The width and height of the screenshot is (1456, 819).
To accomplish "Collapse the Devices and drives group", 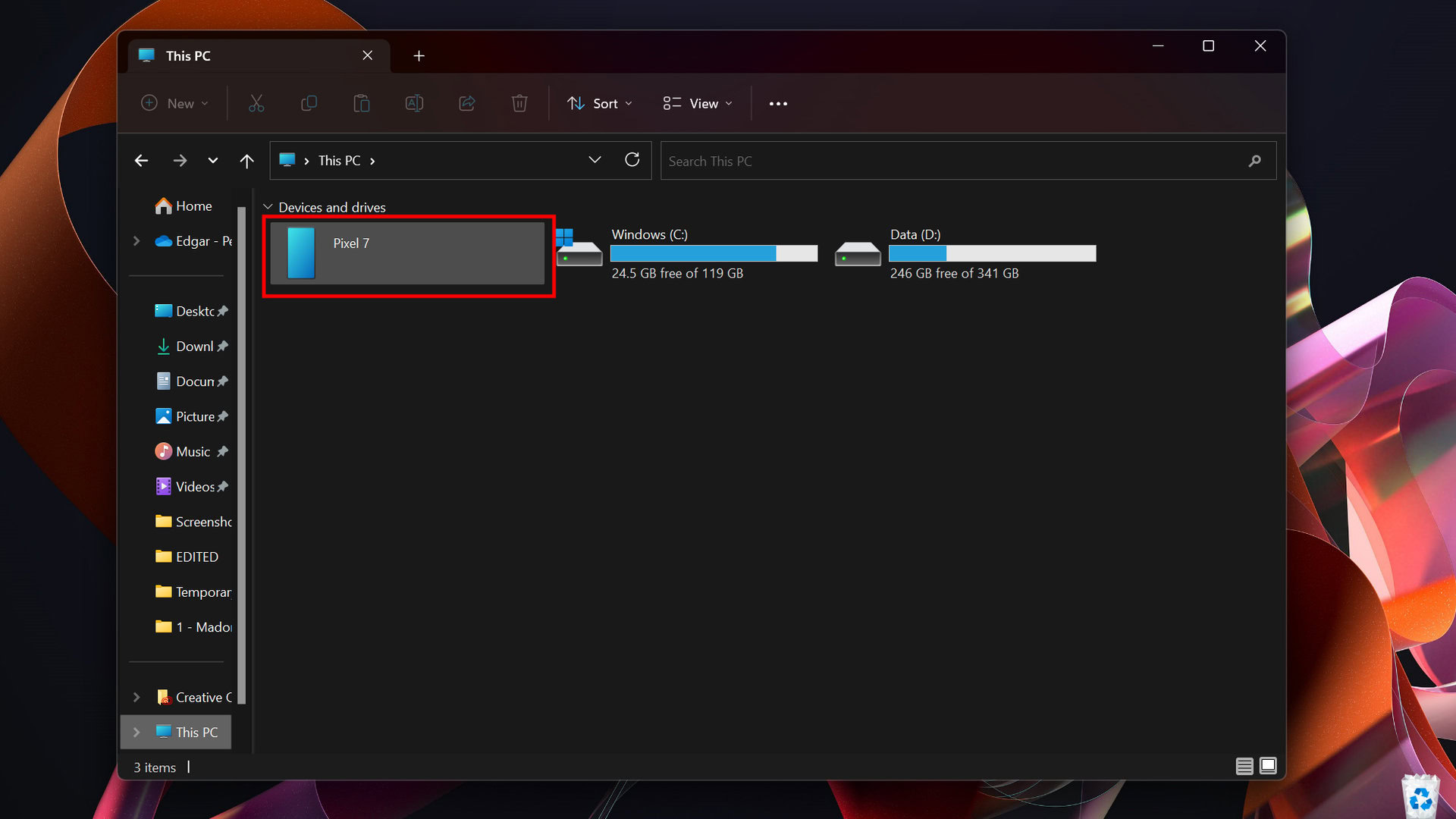I will click(x=268, y=207).
